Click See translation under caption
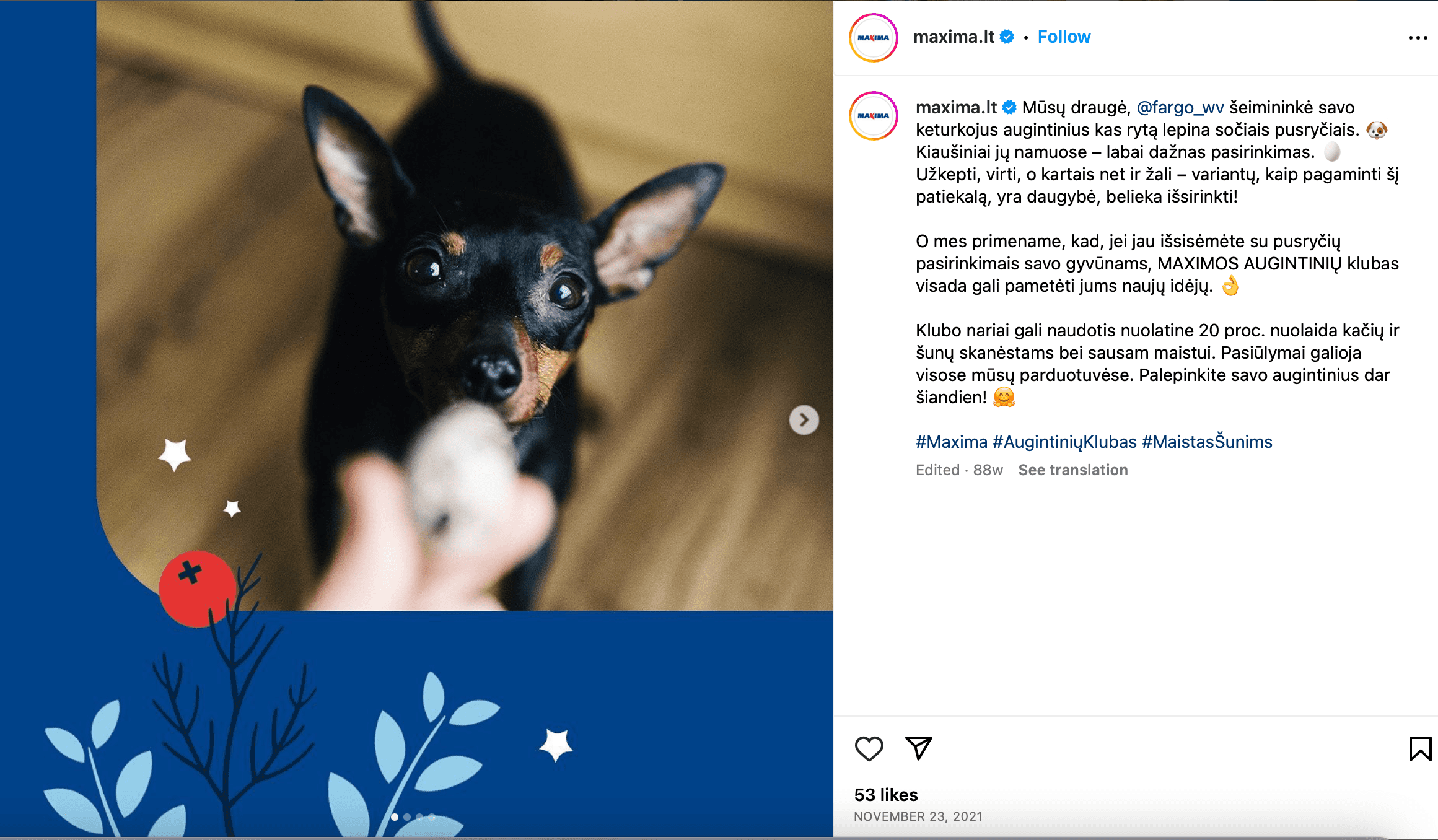Screen dimensions: 1438x840 (x=1073, y=470)
